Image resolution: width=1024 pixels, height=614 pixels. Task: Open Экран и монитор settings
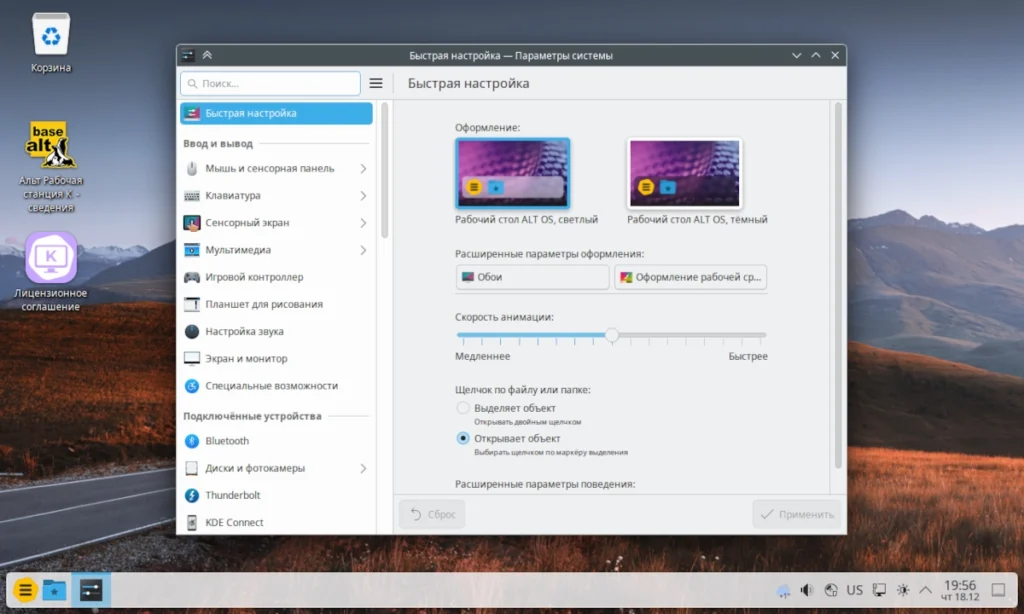click(276, 359)
